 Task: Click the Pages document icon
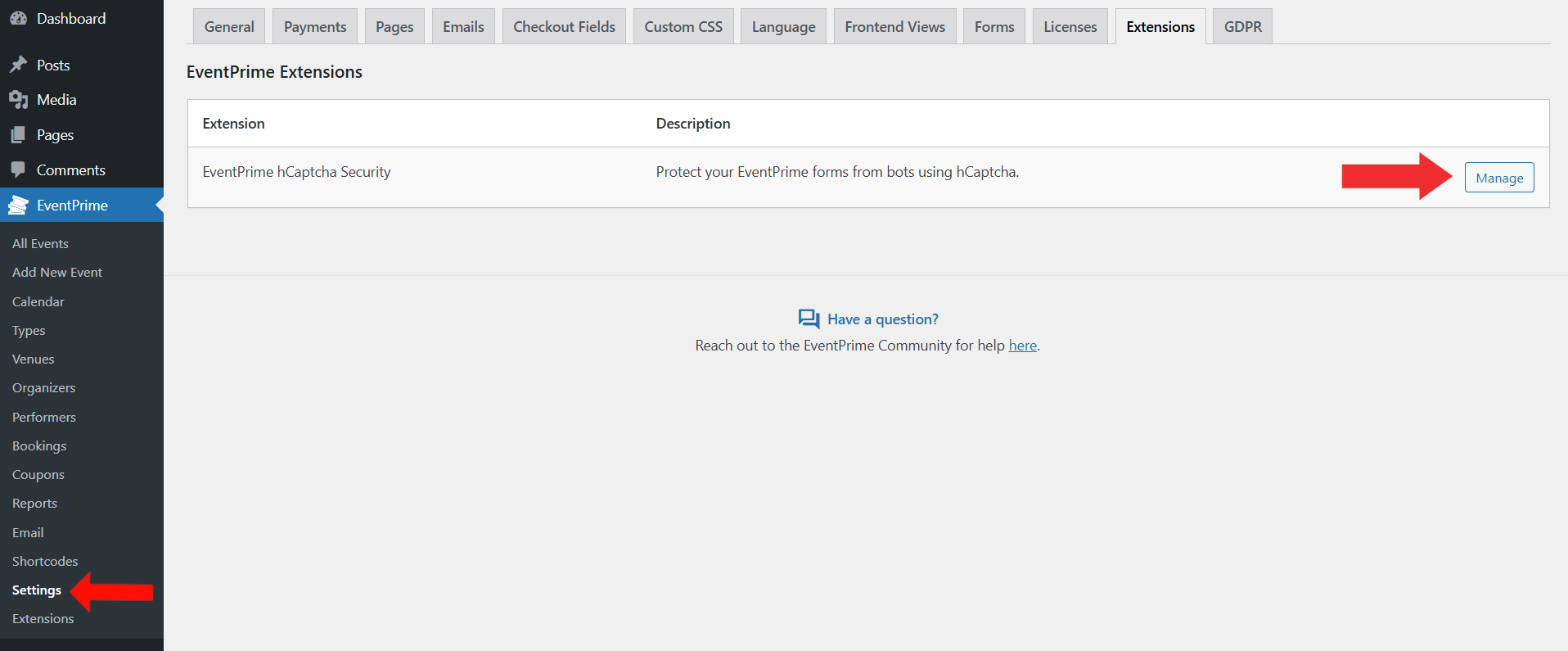coord(18,135)
